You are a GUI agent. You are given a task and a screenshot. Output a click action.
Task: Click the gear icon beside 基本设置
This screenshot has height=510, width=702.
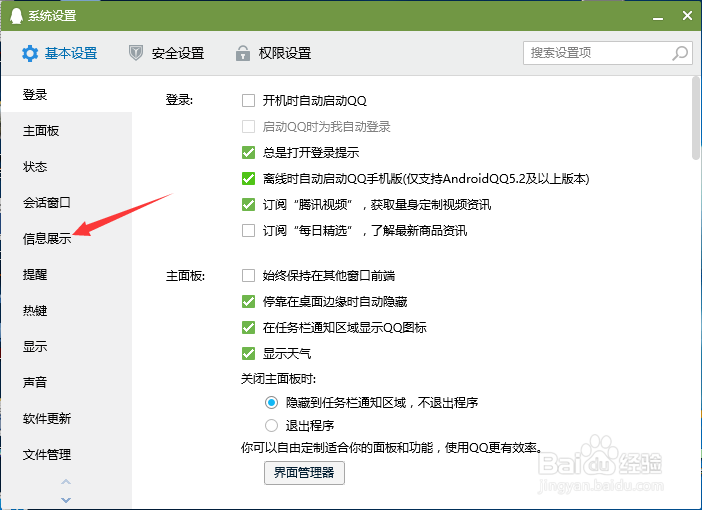[30, 53]
